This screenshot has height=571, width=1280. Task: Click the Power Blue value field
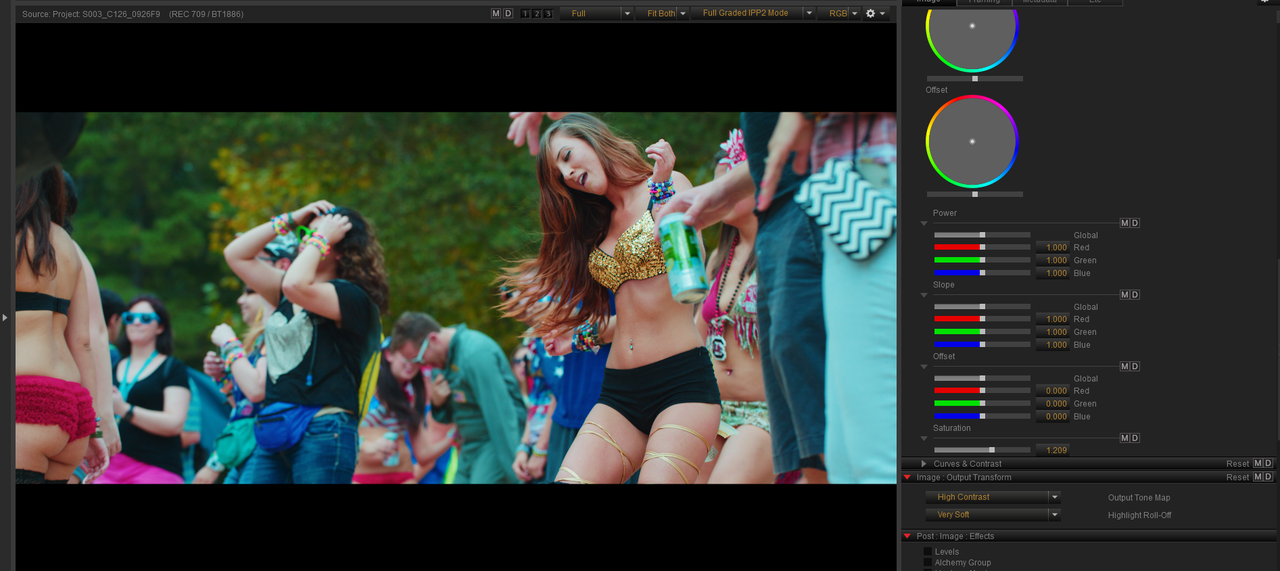1052,274
